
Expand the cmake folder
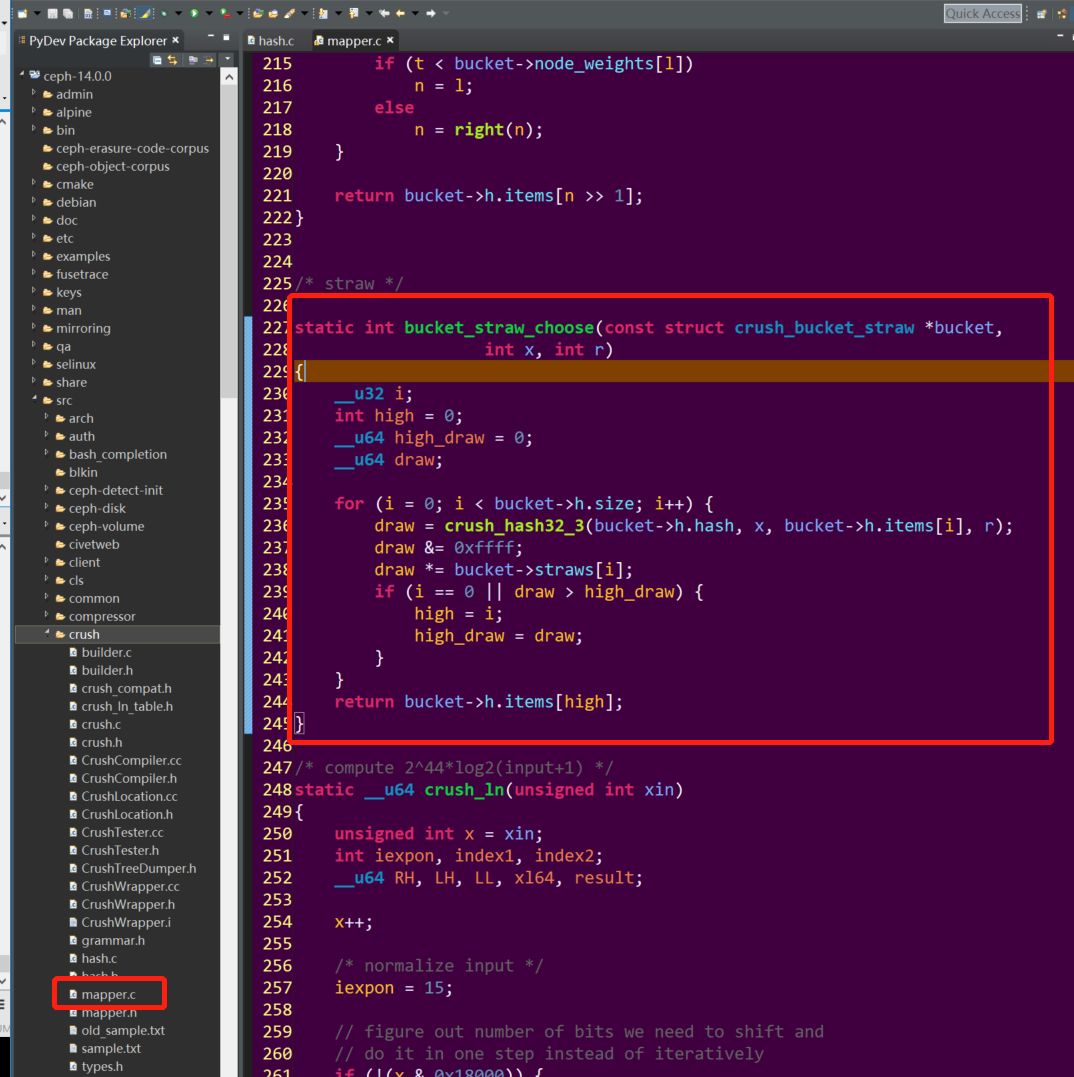[x=34, y=182]
